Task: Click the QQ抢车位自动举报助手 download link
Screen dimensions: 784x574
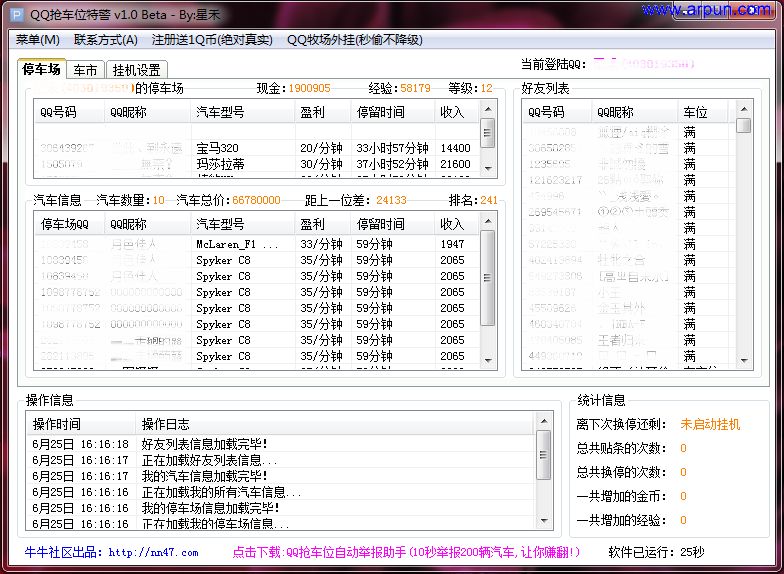Action: [406, 552]
